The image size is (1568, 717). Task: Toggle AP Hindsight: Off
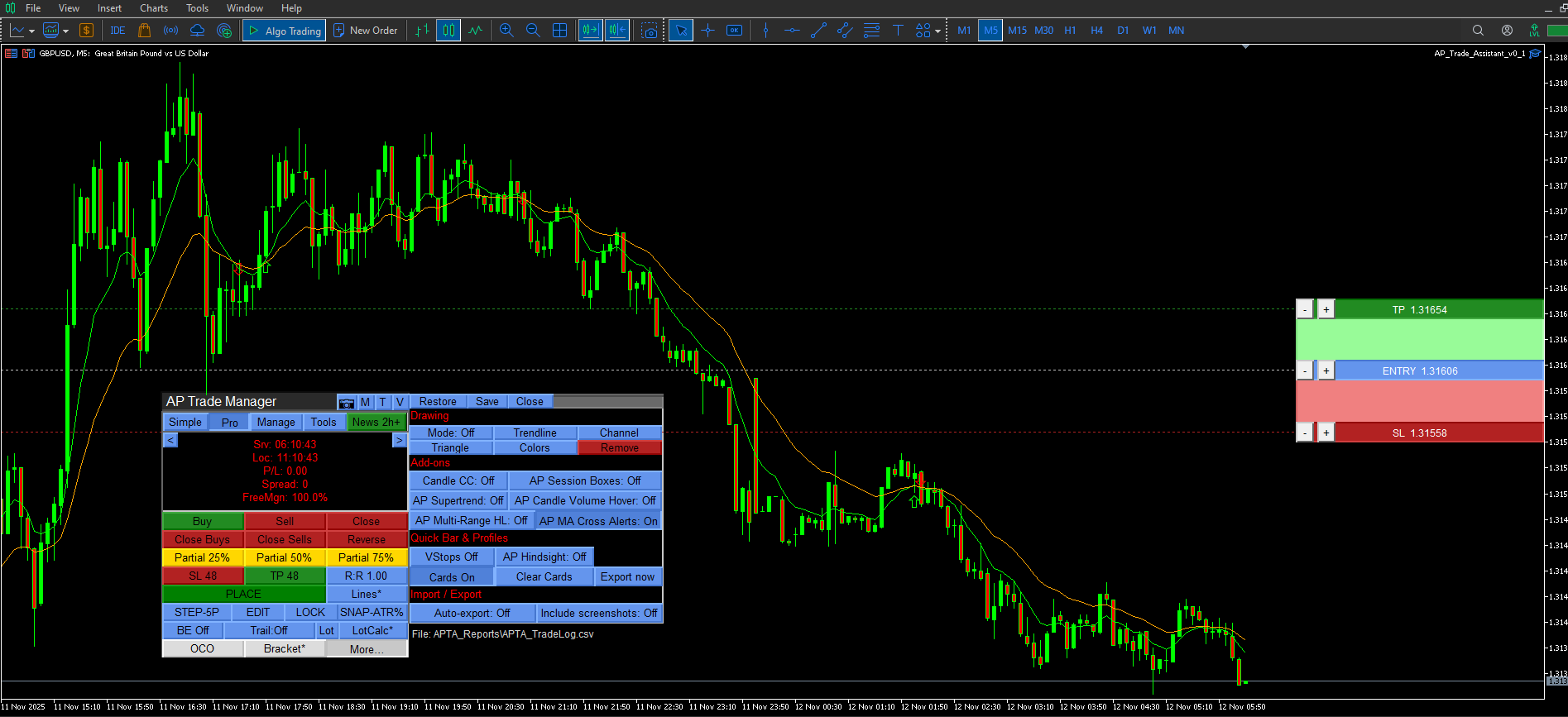pyautogui.click(x=544, y=557)
